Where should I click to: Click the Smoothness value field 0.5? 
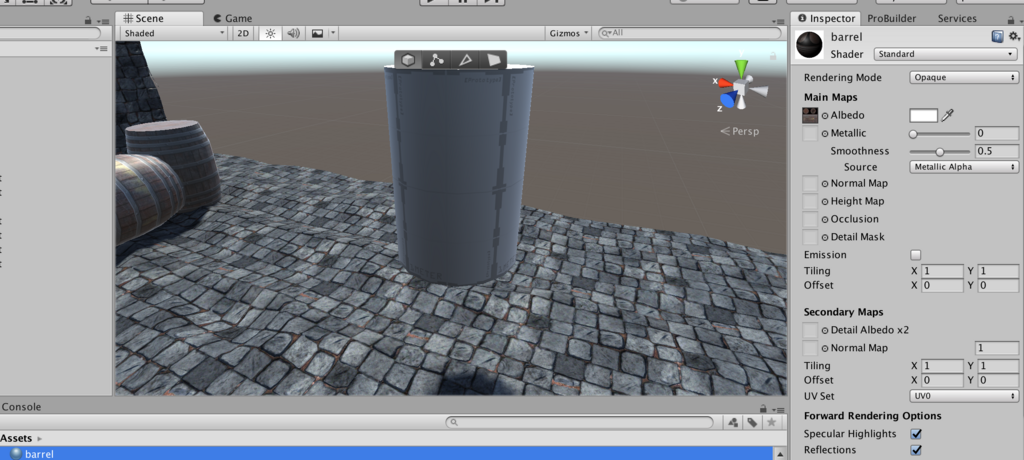point(997,152)
